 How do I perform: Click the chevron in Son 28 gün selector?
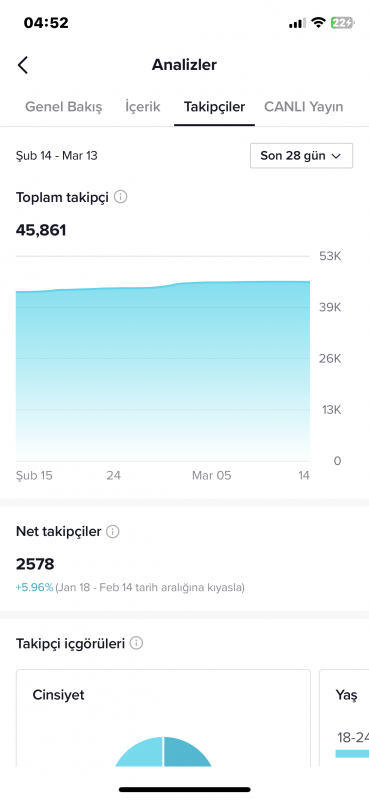[336, 156]
